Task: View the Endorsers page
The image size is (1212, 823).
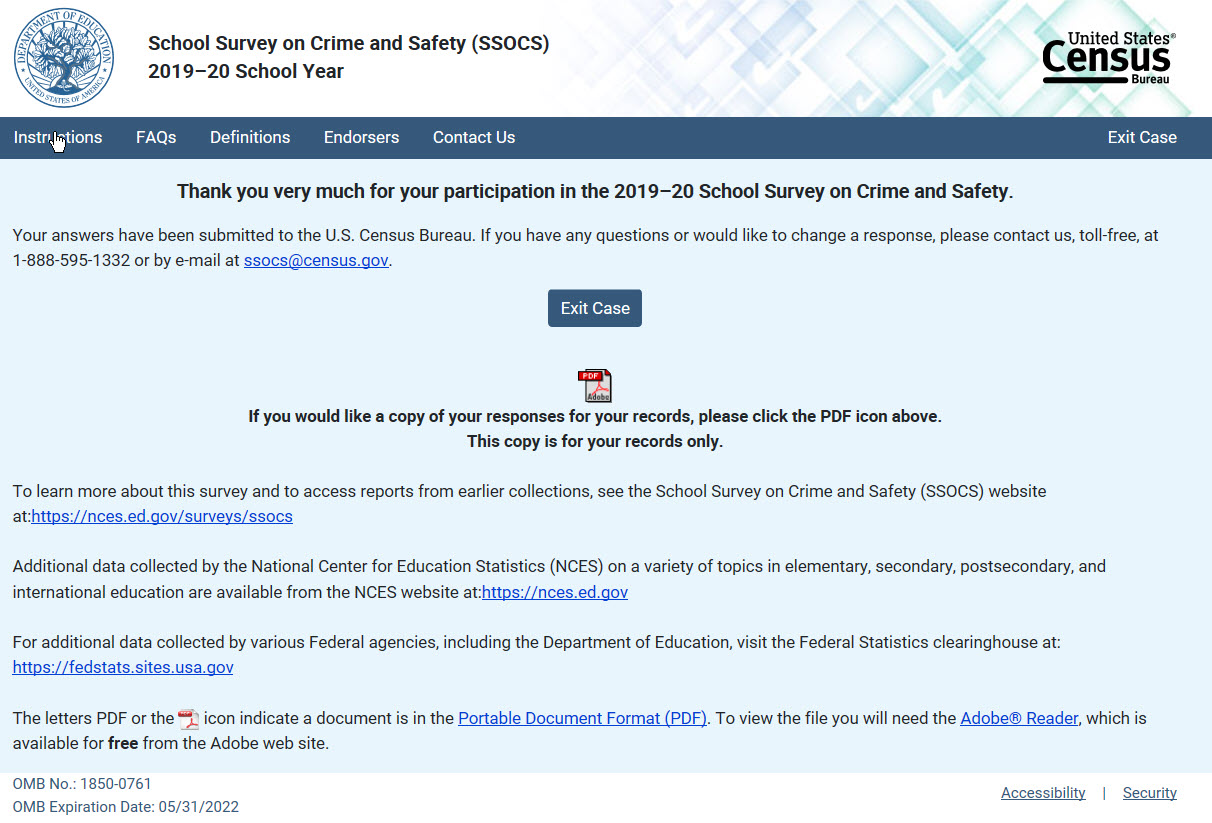Action: [x=361, y=138]
